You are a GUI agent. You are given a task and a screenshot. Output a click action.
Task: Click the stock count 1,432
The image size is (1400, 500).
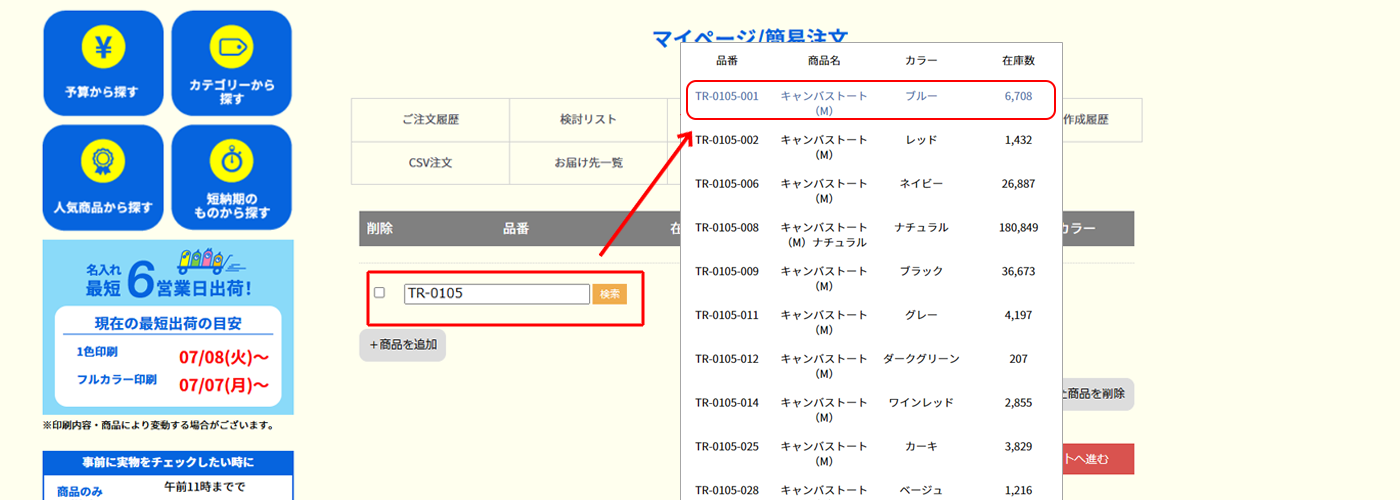(1018, 140)
